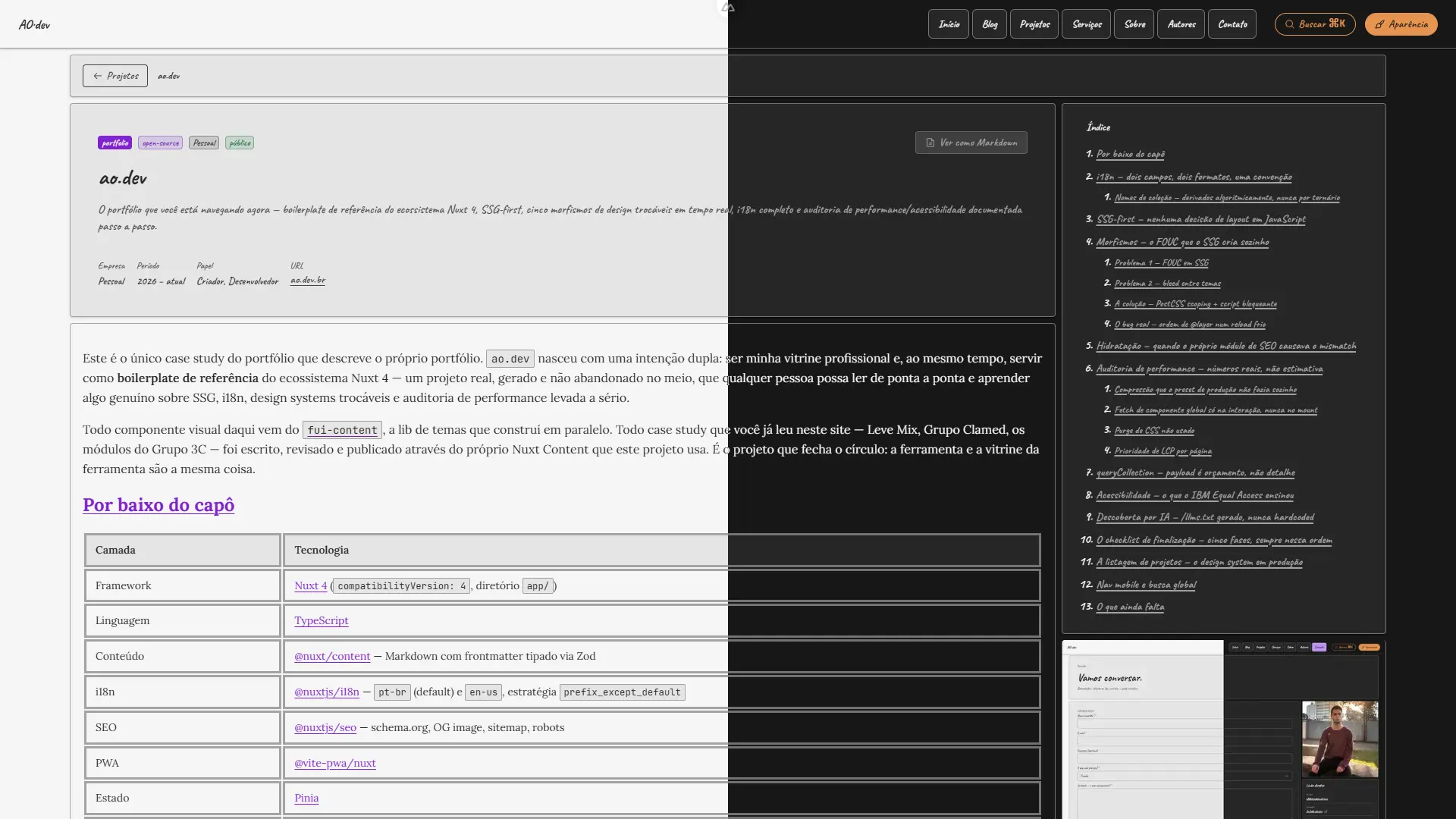
Task: Jump to Nav mobile e busca global
Action: click(1147, 585)
